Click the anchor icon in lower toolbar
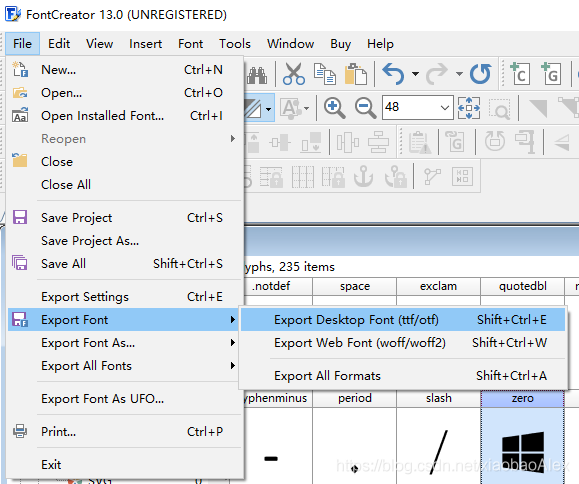Image resolution: width=579 pixels, height=484 pixels. (x=364, y=176)
